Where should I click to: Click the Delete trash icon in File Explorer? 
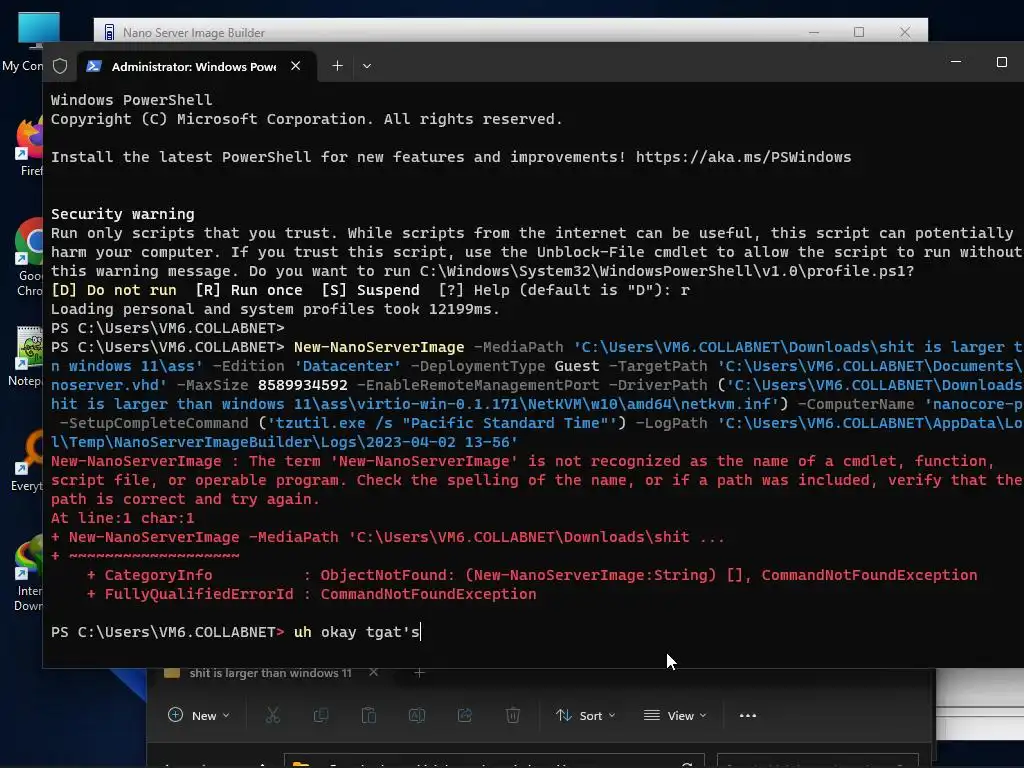(x=513, y=715)
